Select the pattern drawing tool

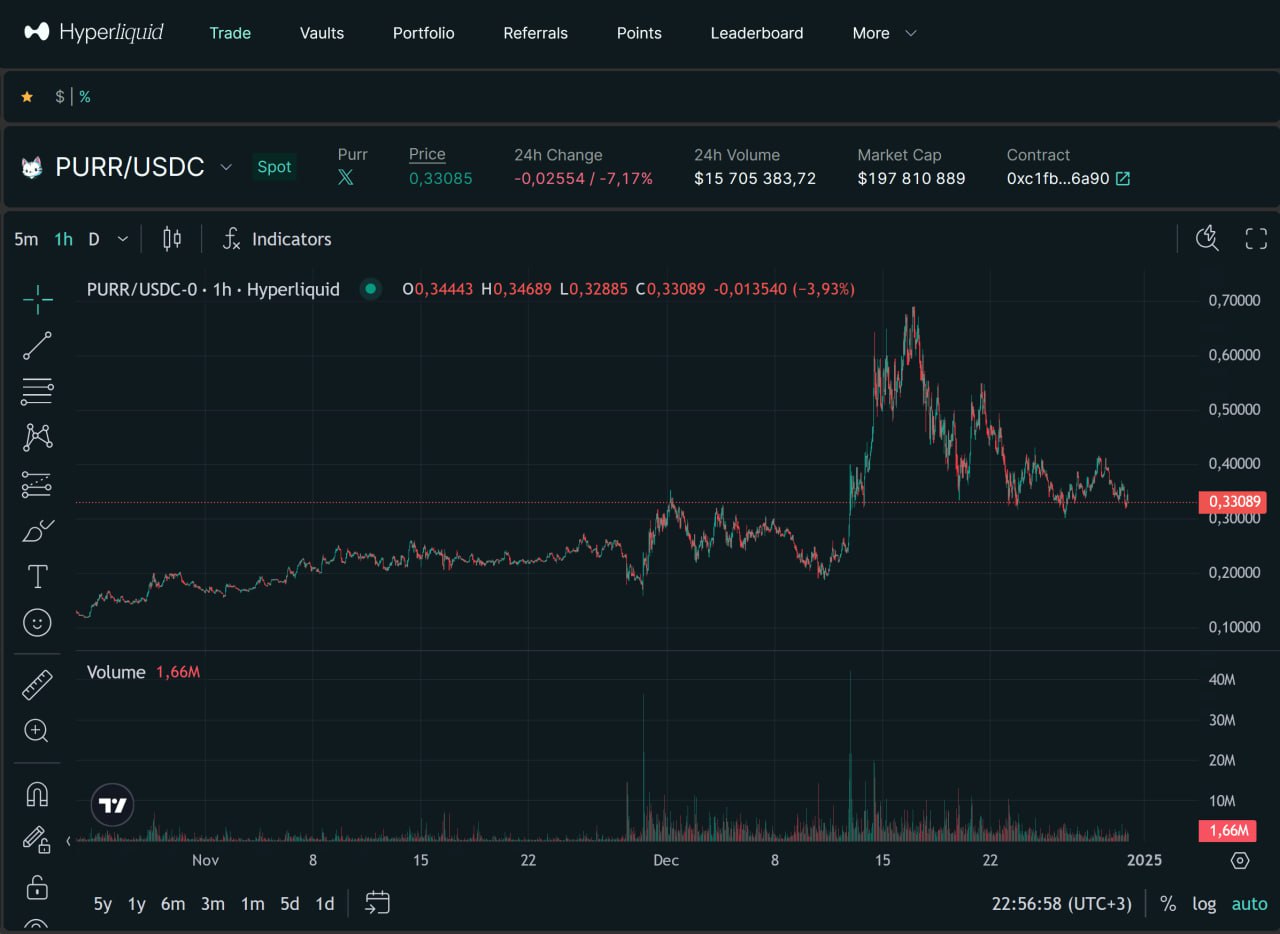coord(37,437)
